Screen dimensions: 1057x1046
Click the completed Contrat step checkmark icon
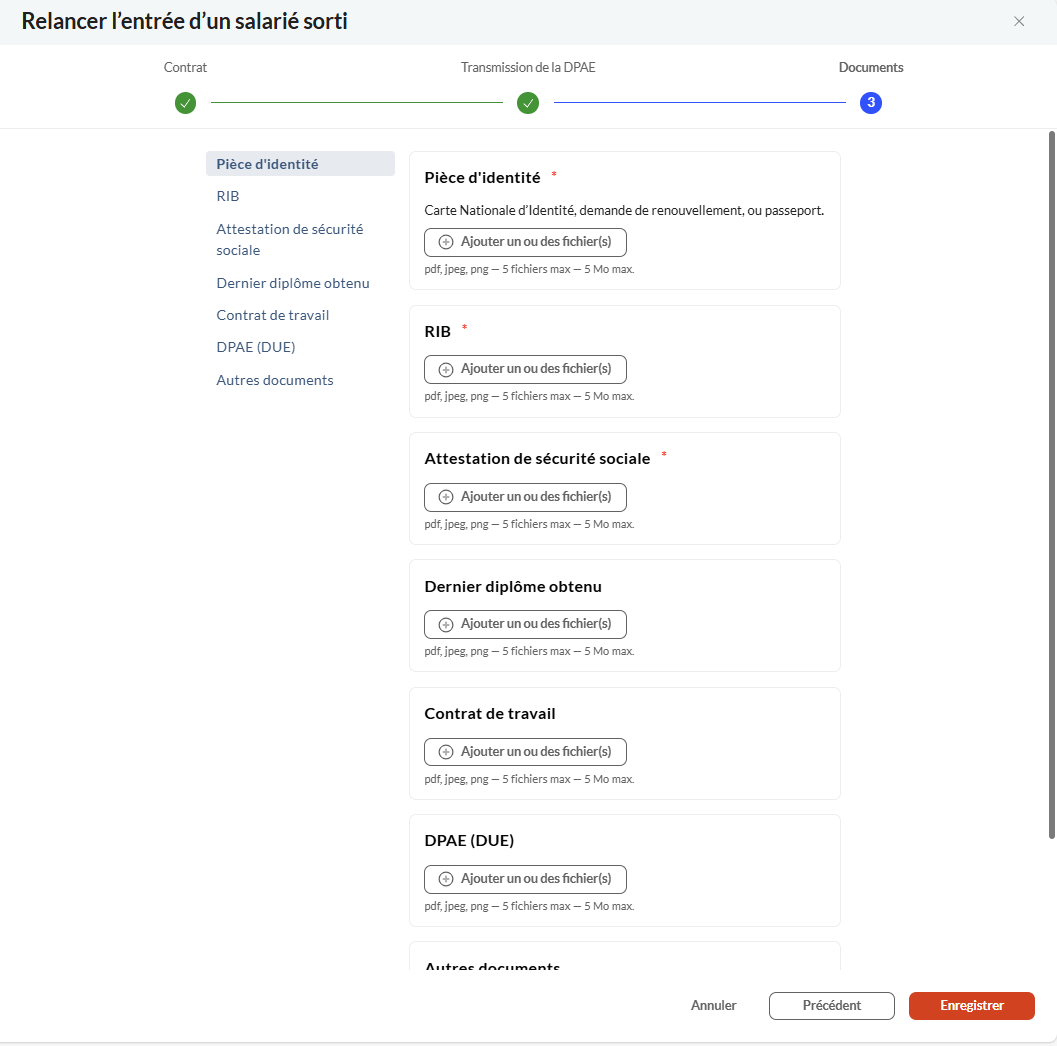coord(185,103)
